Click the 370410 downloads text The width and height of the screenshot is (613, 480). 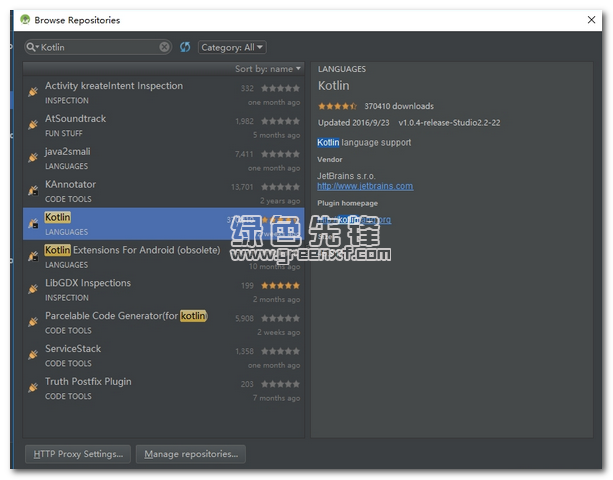399,106
